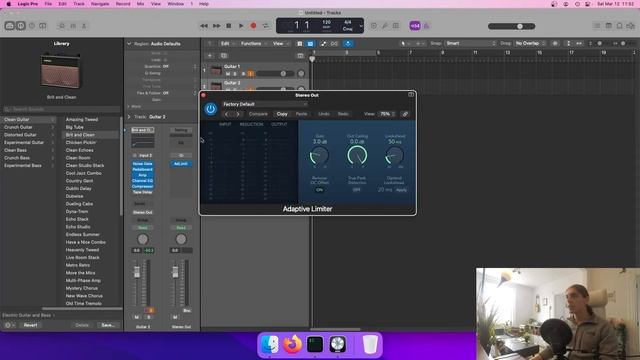Open the File menu
The width and height of the screenshot is (640, 360).
pyautogui.click(x=48, y=4)
